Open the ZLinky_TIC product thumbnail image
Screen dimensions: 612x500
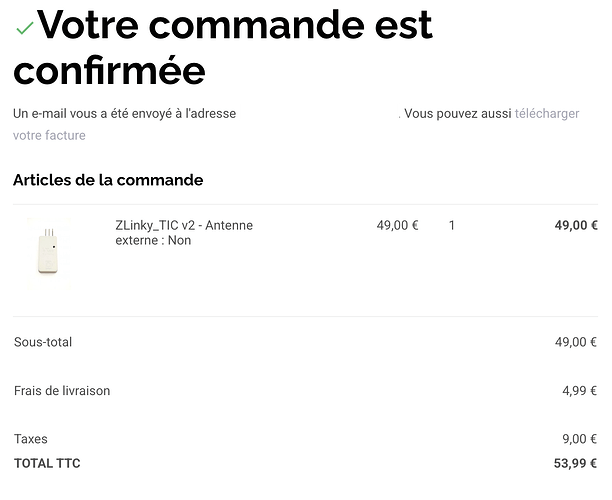tap(47, 247)
